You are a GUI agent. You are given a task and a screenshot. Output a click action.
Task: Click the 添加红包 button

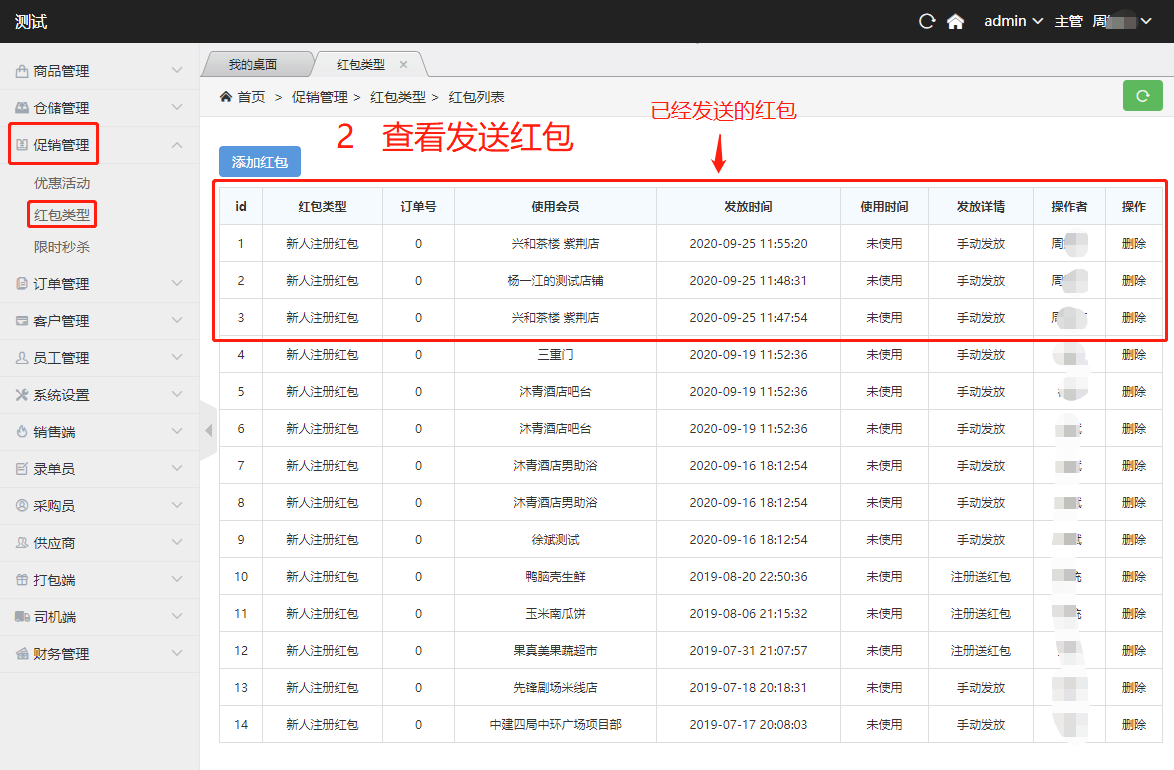[x=260, y=162]
